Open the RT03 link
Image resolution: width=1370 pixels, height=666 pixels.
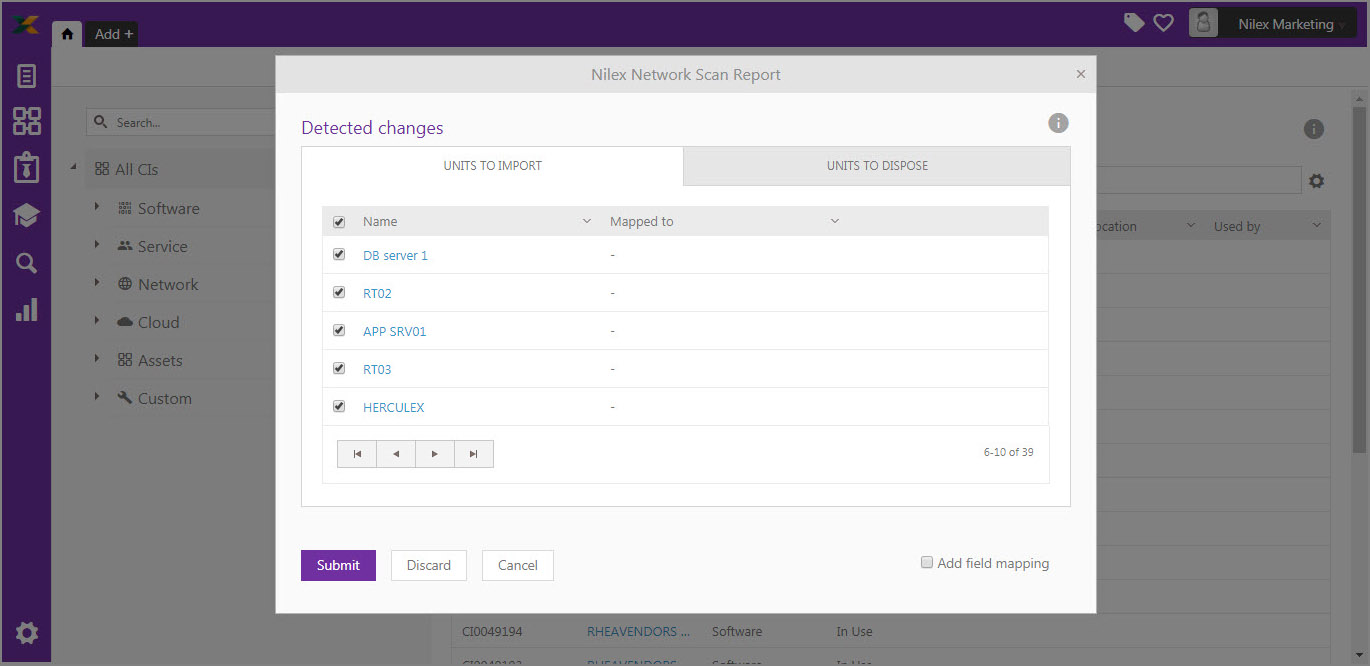(377, 369)
